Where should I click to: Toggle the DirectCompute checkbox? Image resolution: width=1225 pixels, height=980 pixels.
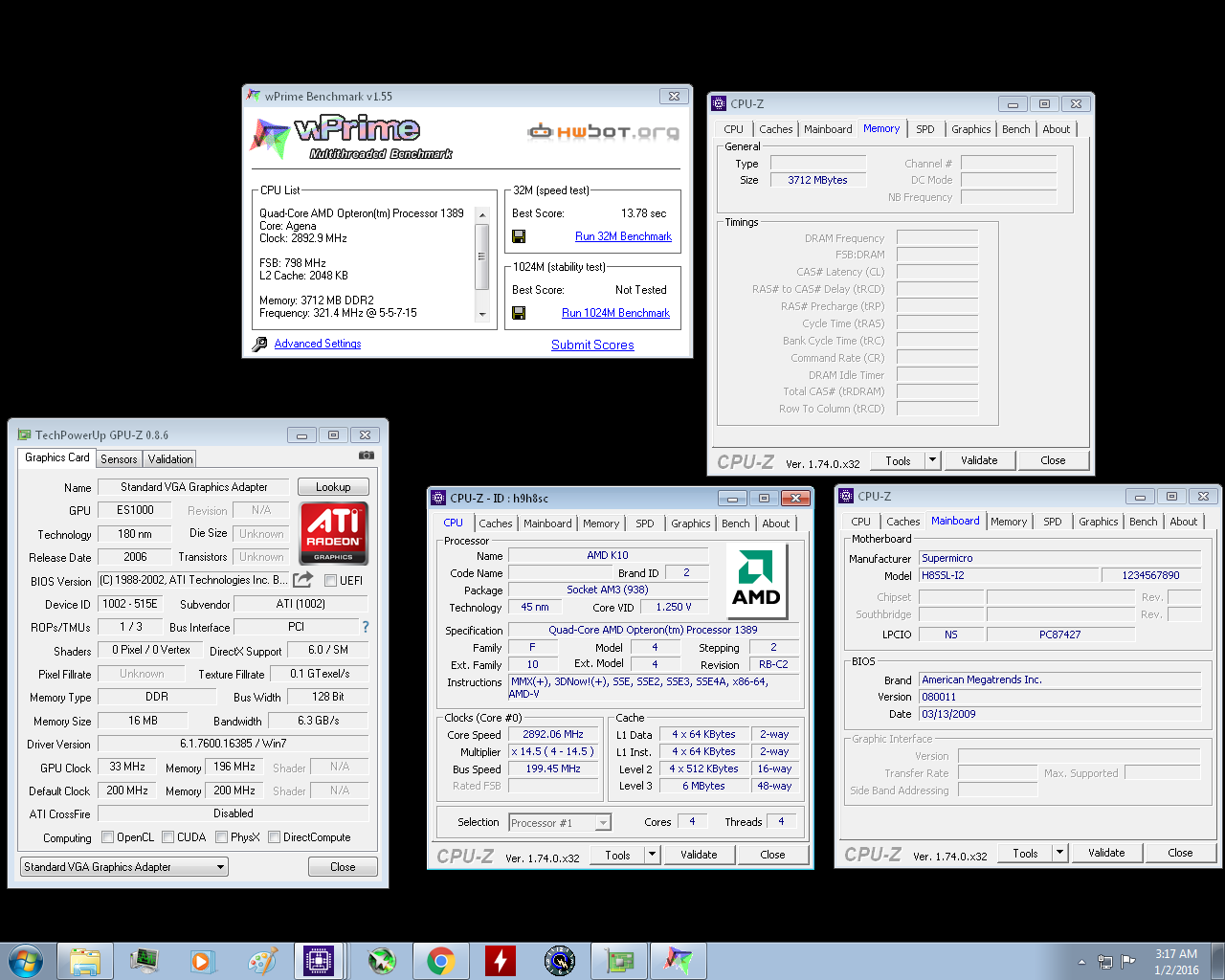pos(274,837)
